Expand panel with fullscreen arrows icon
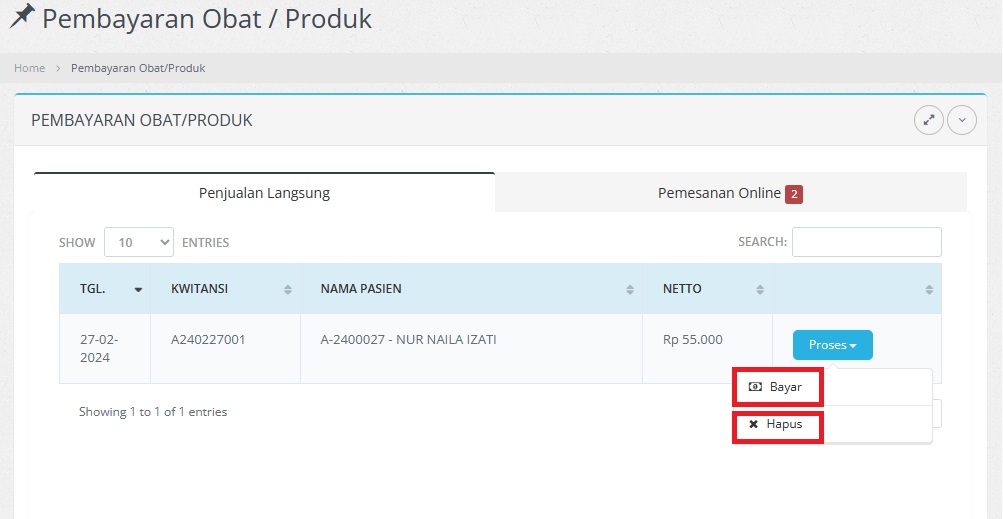 coord(929,120)
